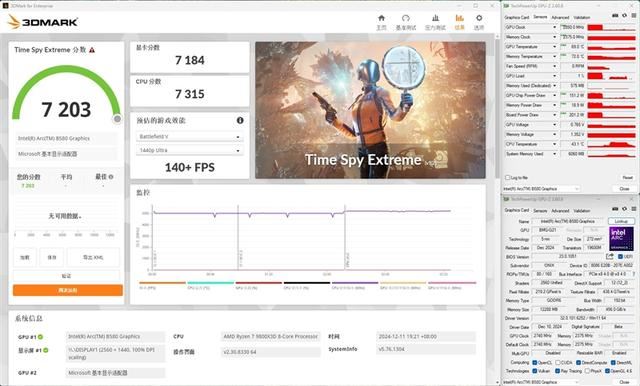
Task: Open the stress test chart icon
Action: pyautogui.click(x=436, y=18)
